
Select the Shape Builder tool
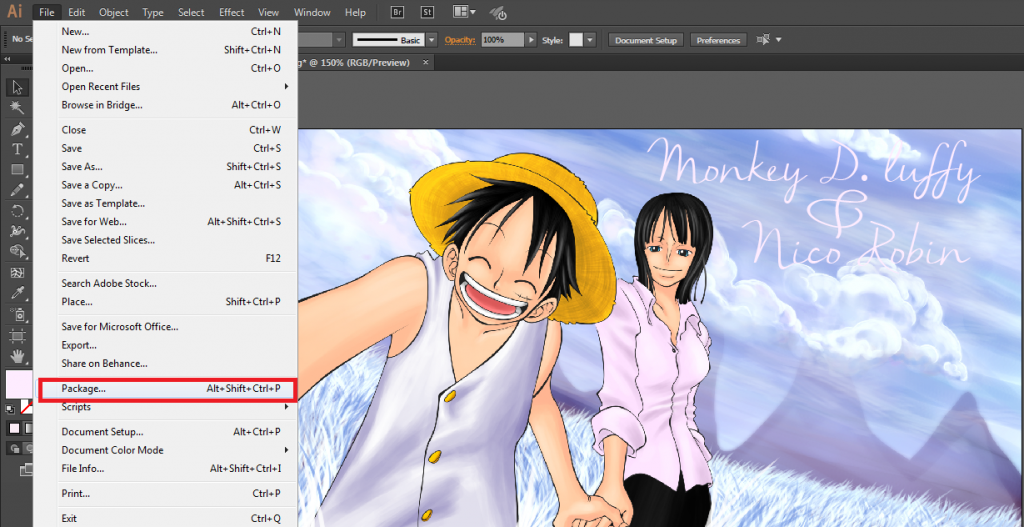17,251
